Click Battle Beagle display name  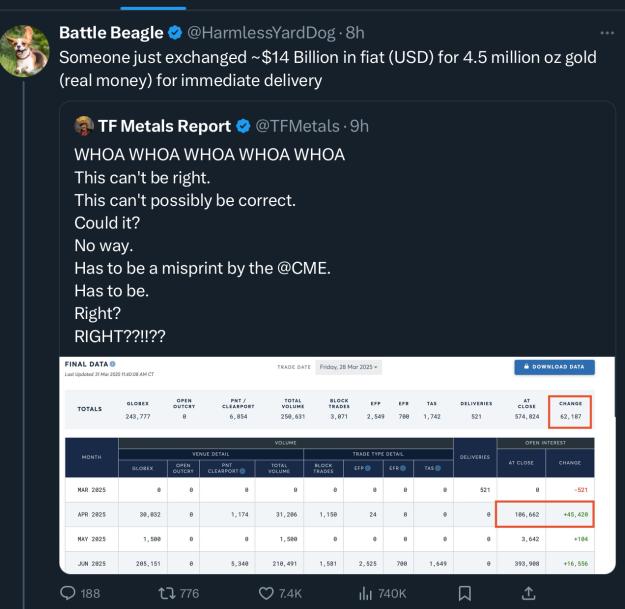pos(111,33)
